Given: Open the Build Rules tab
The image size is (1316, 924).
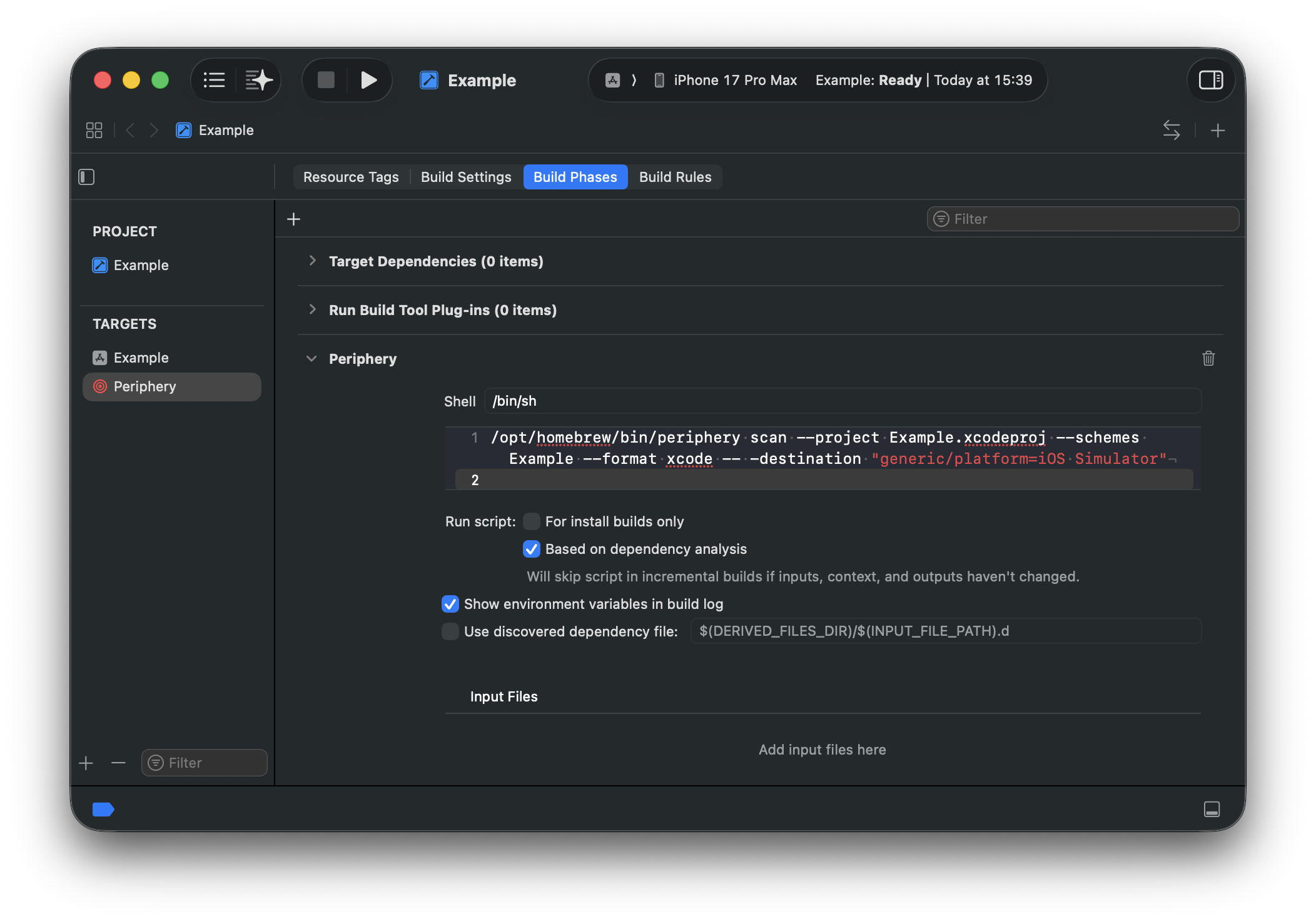Looking at the screenshot, I should pyautogui.click(x=675, y=177).
